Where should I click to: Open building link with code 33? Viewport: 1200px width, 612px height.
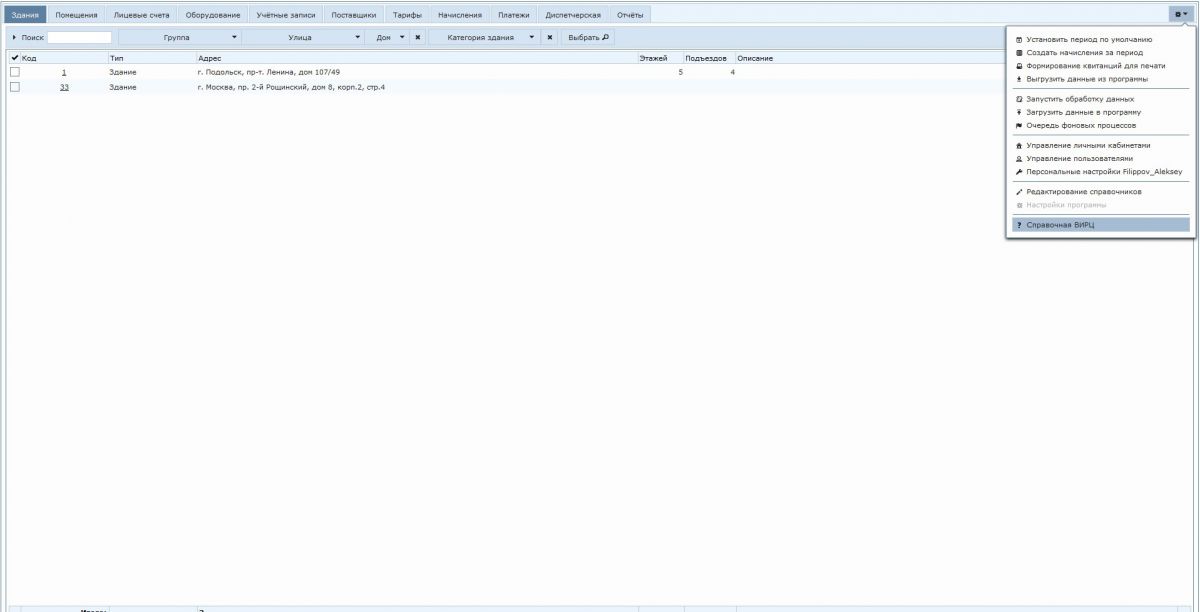coord(64,87)
